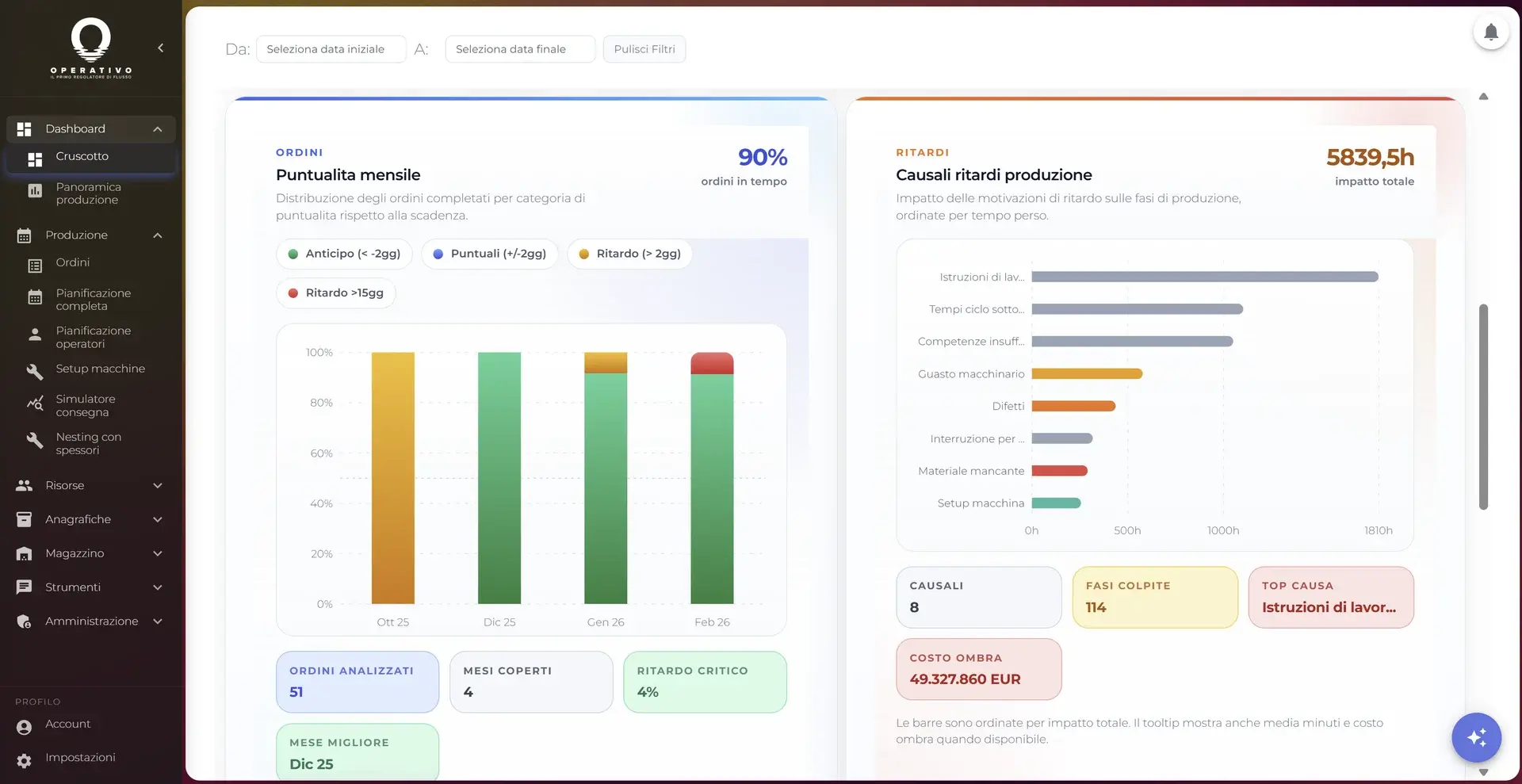Screen dimensions: 1522x784
Task: Expand the Amministrazione section chevron
Action: click(158, 621)
